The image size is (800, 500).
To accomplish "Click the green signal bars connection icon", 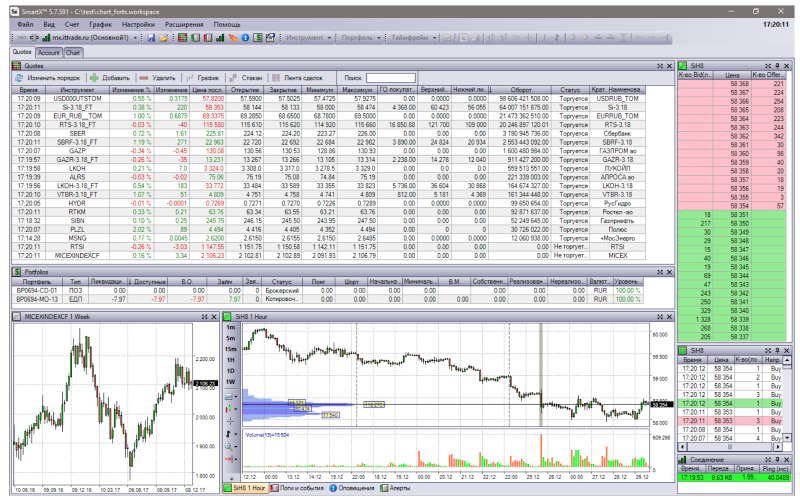I will click(46, 38).
